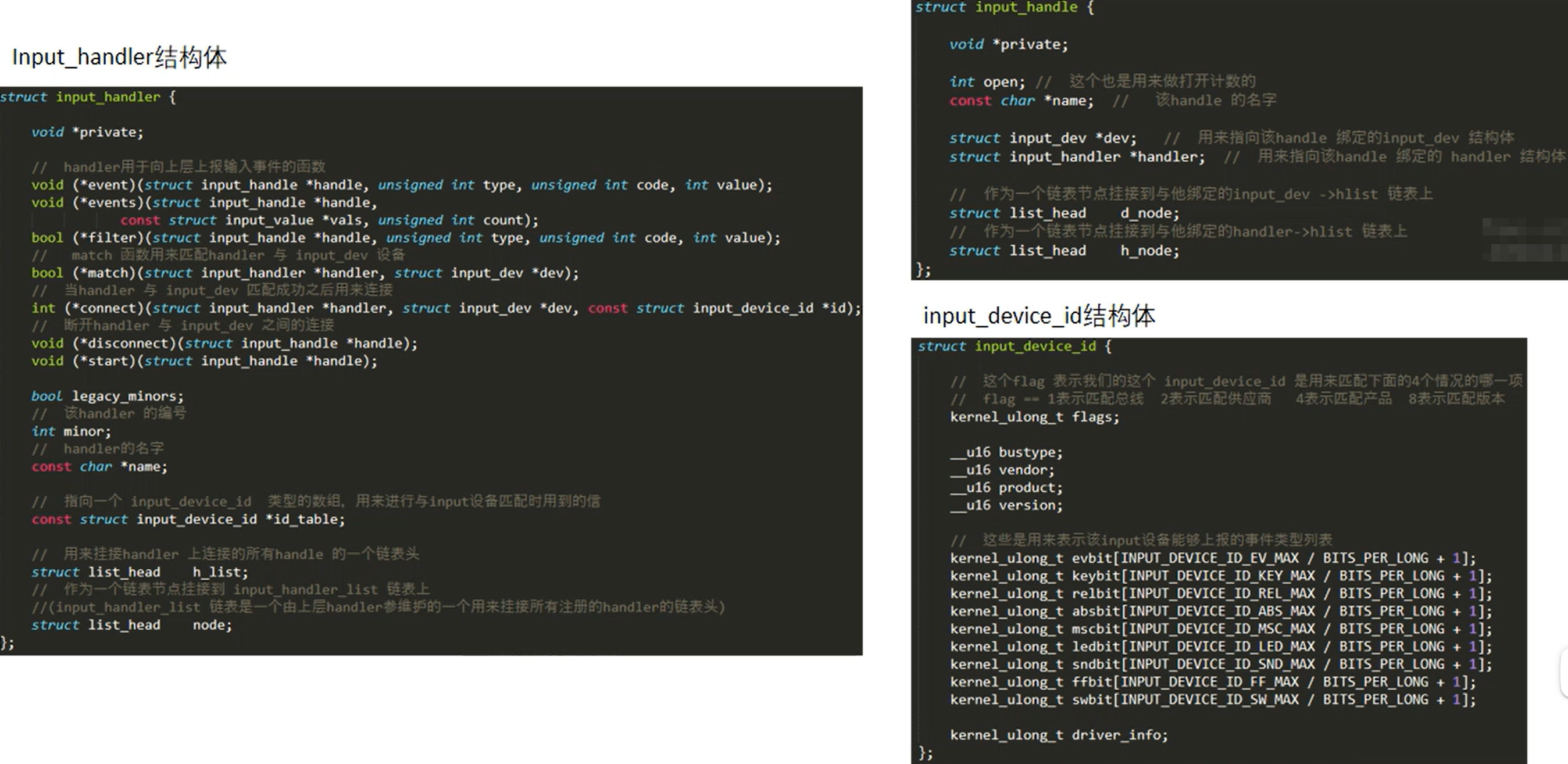Click the 'kernel_ulong_t sndbit' line
Viewport: 1568px width, 764px height.
[x=1221, y=664]
